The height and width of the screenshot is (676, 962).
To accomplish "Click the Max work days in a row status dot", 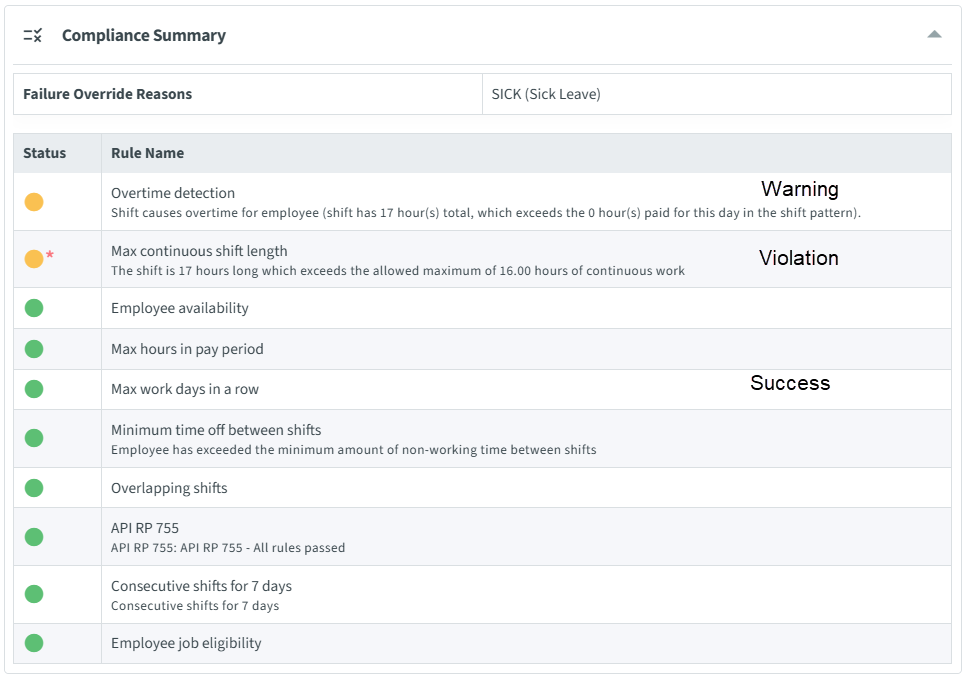I will (34, 389).
